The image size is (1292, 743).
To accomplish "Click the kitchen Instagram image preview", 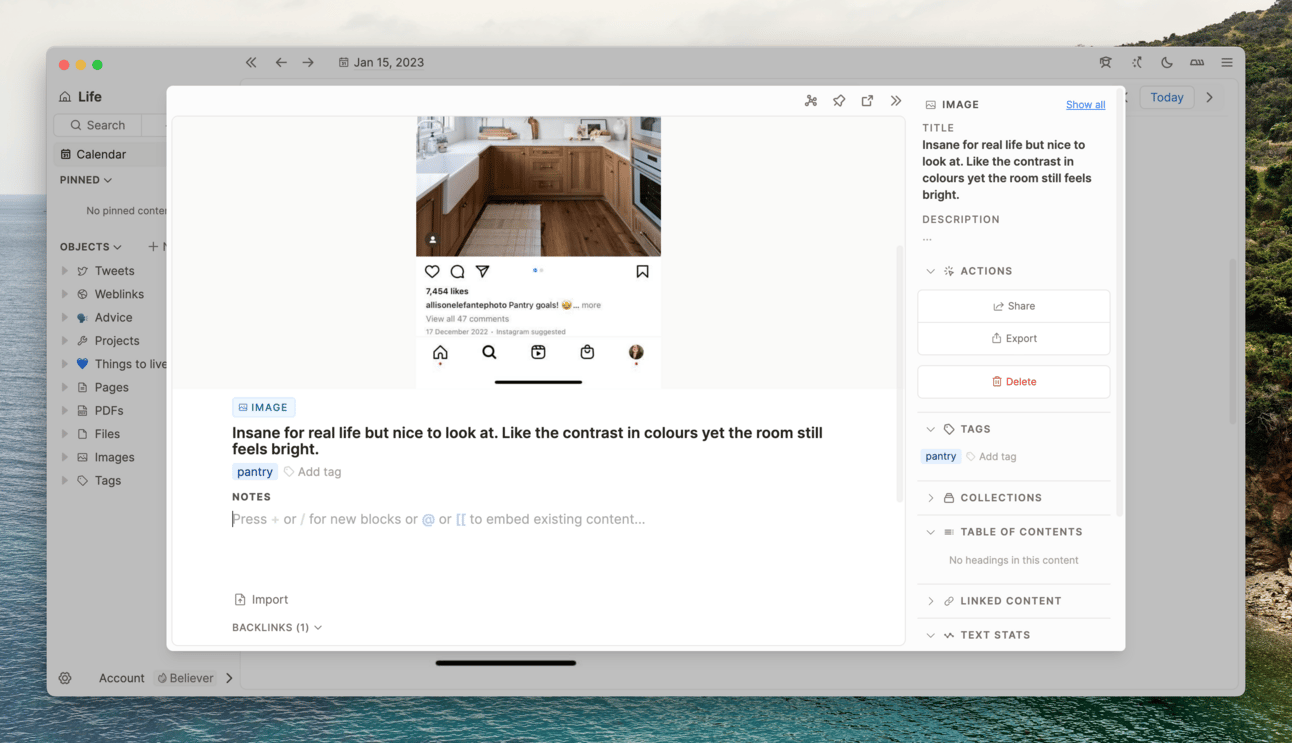I will tap(538, 251).
